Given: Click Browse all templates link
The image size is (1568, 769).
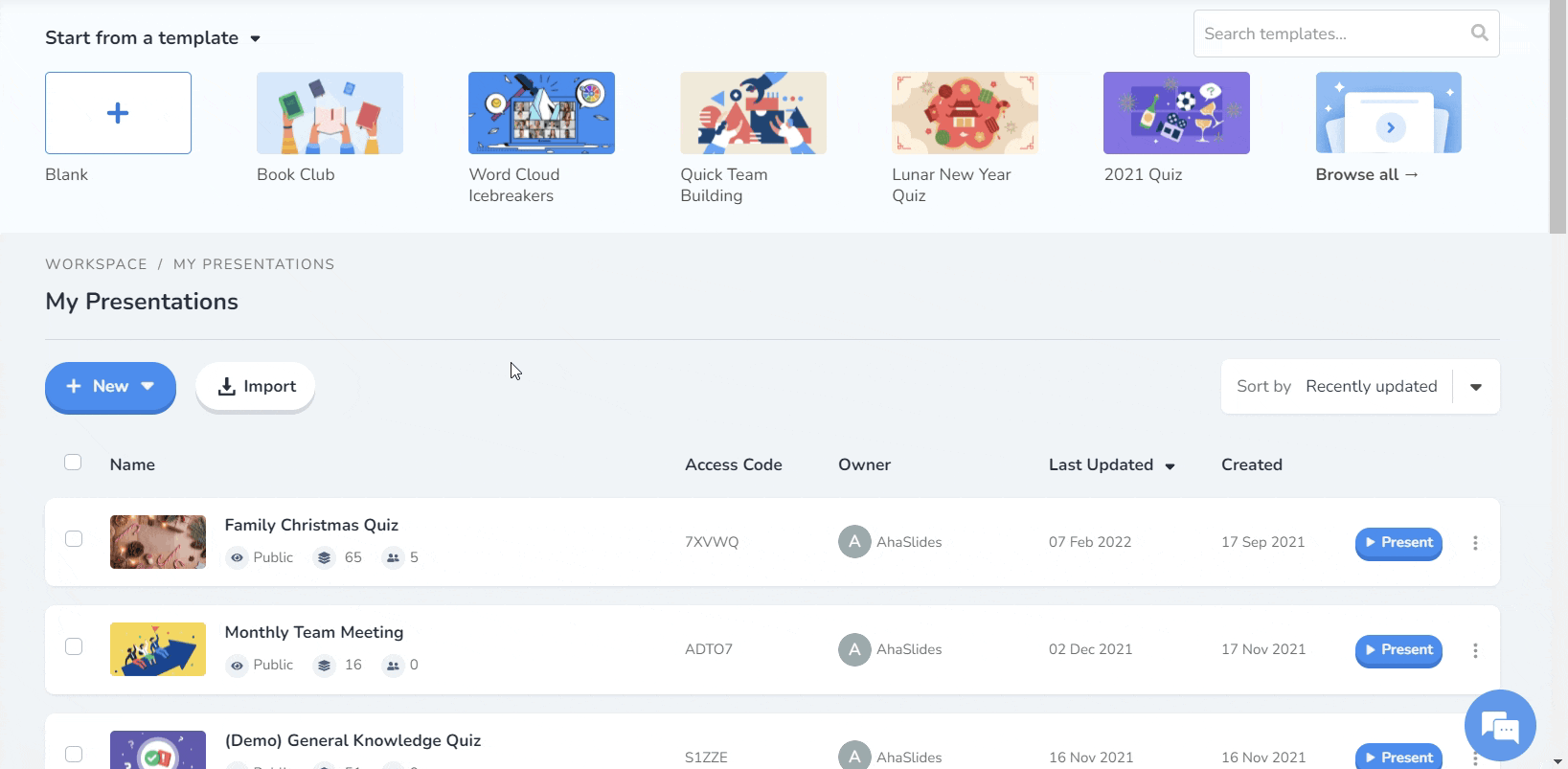Looking at the screenshot, I should (1367, 174).
